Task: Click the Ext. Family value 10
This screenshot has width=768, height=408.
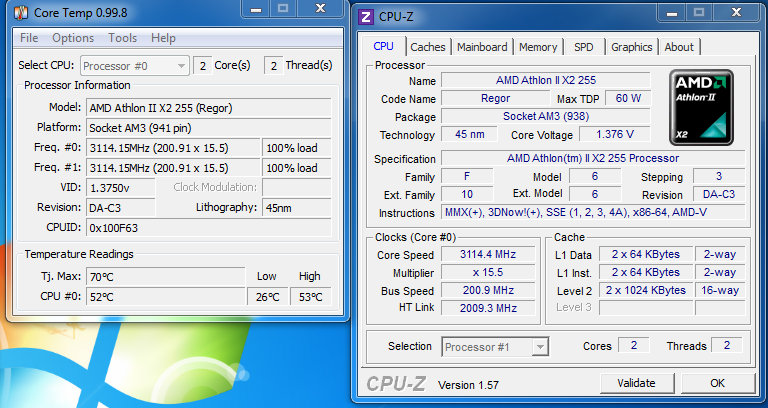Action: pyautogui.click(x=467, y=194)
